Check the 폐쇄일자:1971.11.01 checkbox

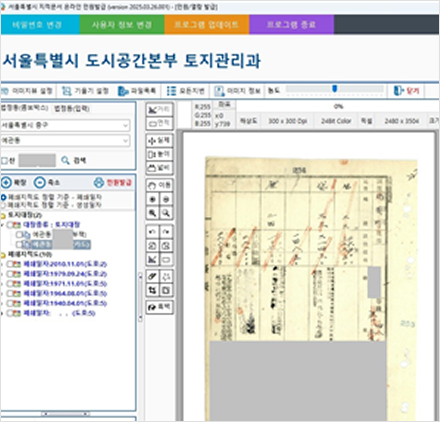[x=10, y=284]
